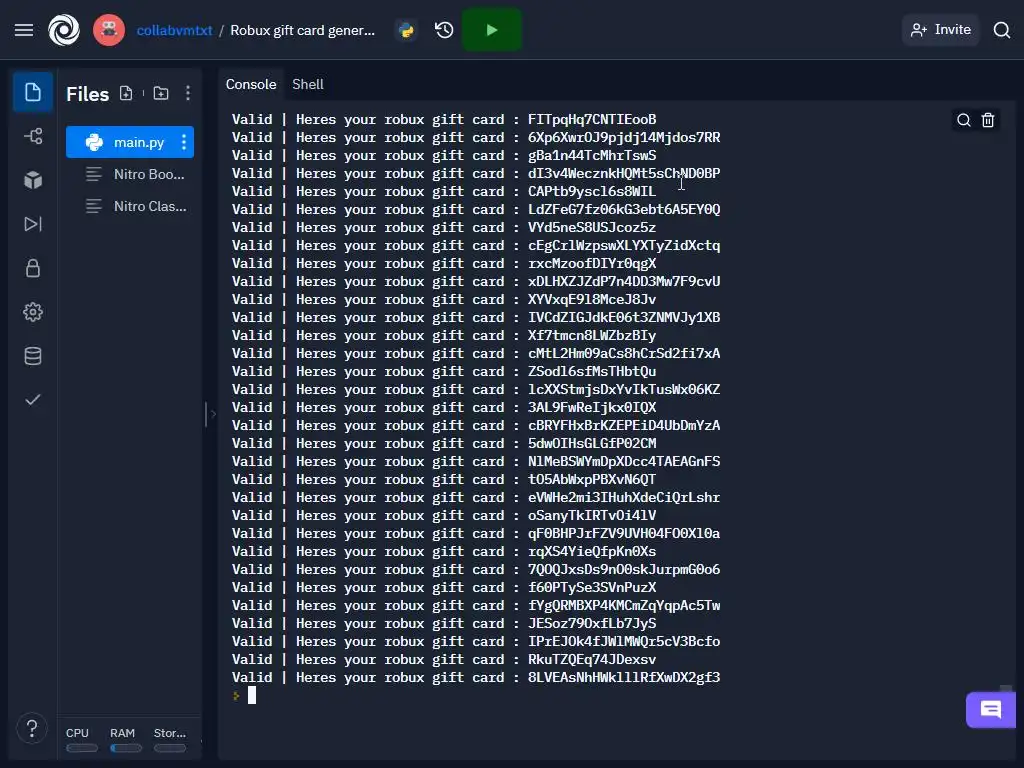This screenshot has width=1024, height=768.
Task: Open the Nitro Boo... file
Action: [135, 174]
